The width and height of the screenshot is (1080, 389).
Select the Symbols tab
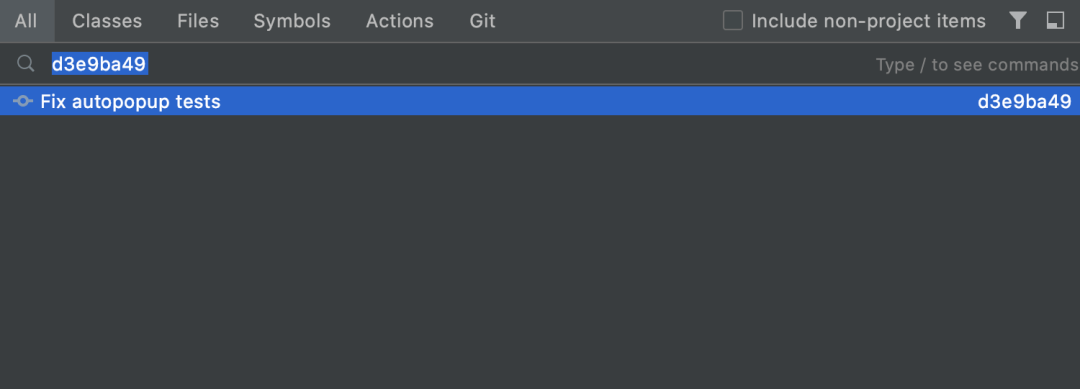point(292,21)
